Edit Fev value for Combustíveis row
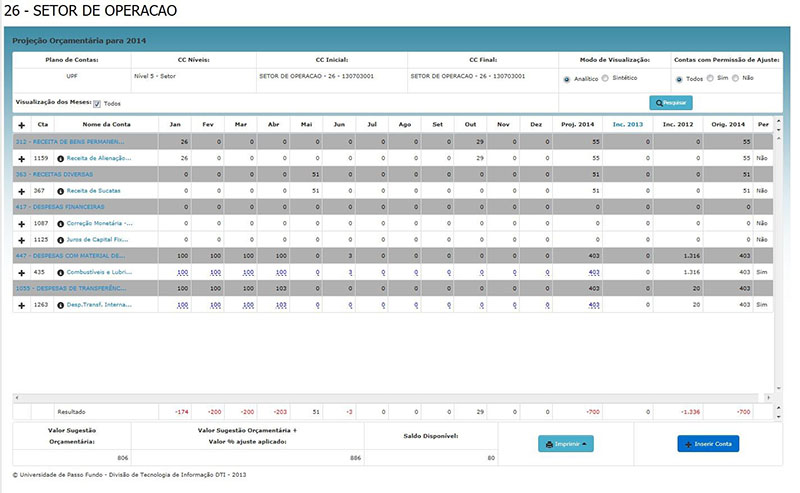Screen dimensions: 800x493 215,273
